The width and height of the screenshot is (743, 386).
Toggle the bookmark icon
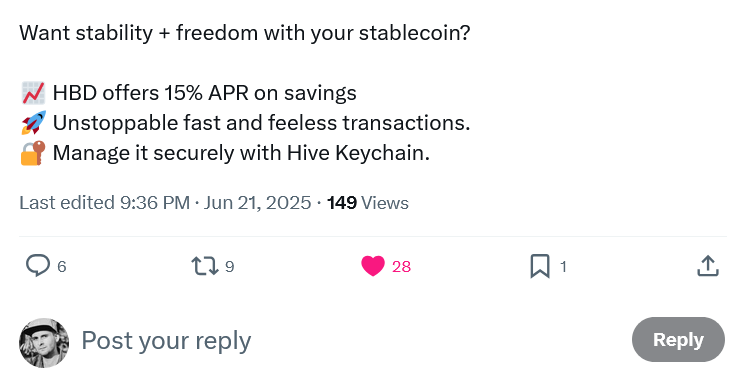[540, 266]
